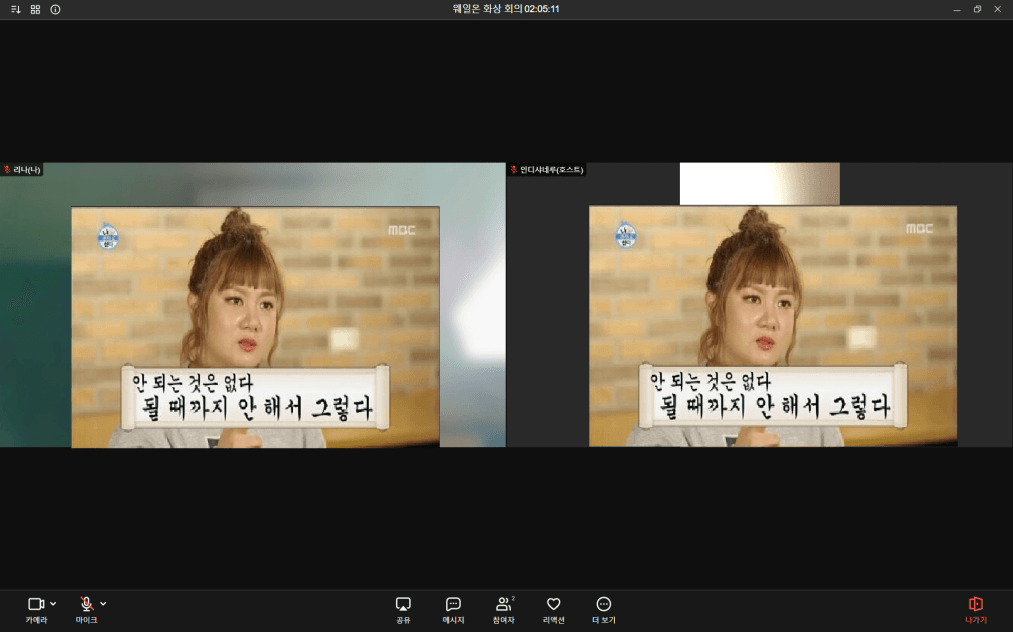Open the 참여자 participants list

pyautogui.click(x=503, y=609)
